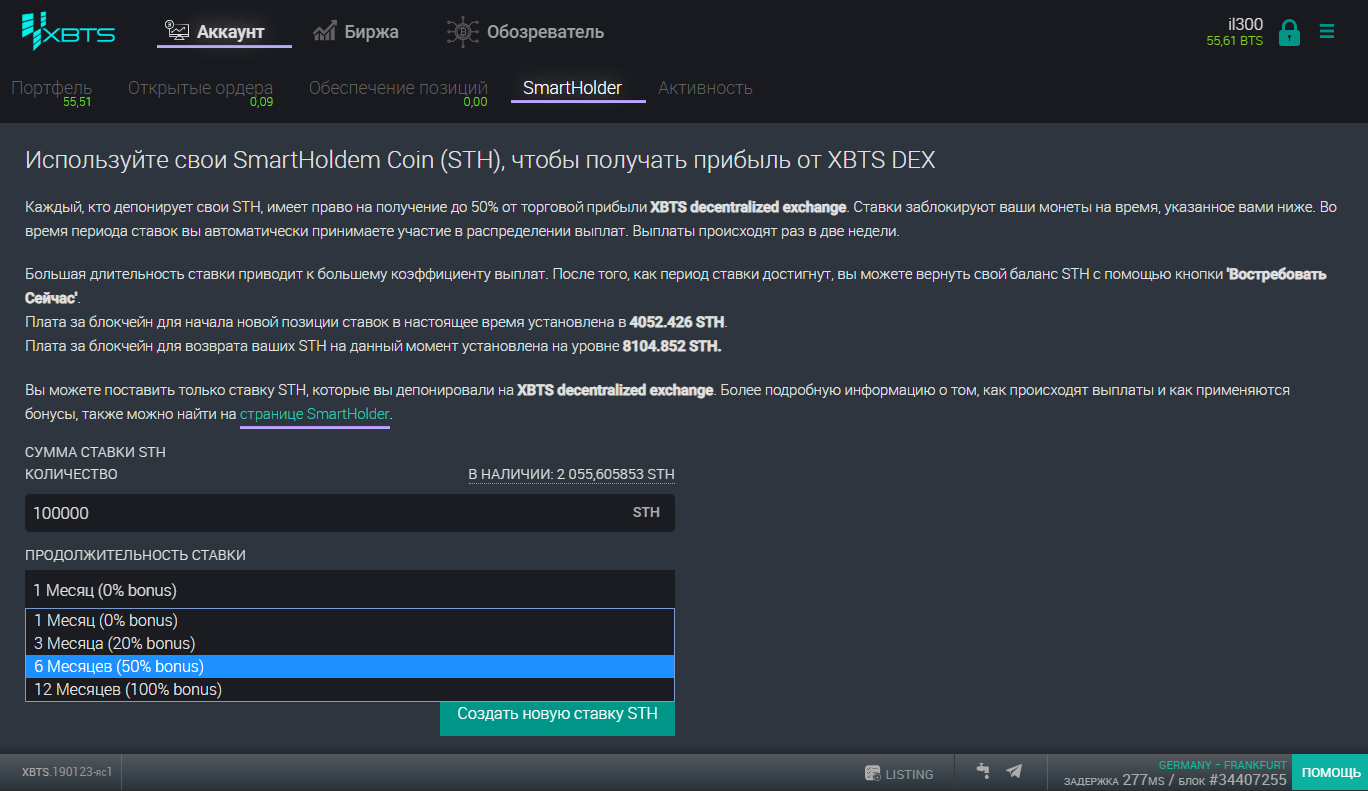1368x791 pixels.
Task: Choose 3 Месяца (20% bonus) option
Action: point(350,644)
